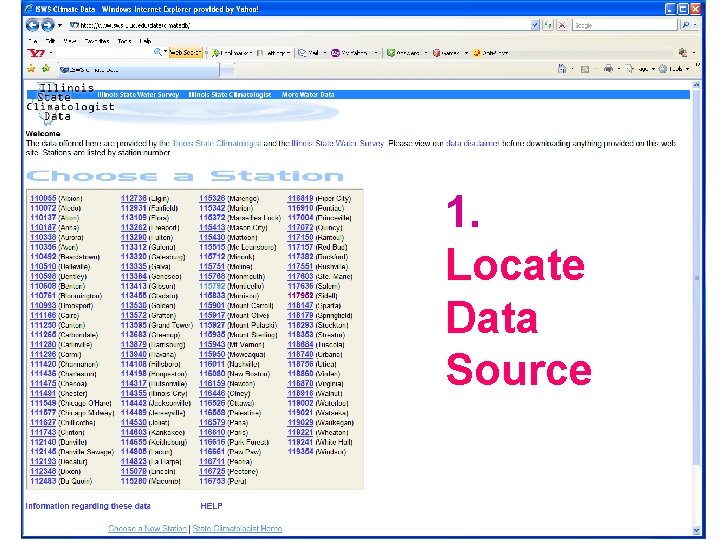Open station 112736 (Elgin)

pos(133,198)
